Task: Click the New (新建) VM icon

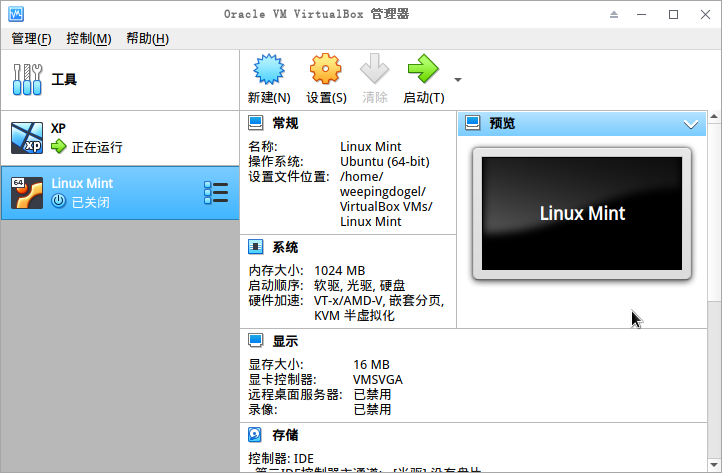Action: [x=269, y=71]
